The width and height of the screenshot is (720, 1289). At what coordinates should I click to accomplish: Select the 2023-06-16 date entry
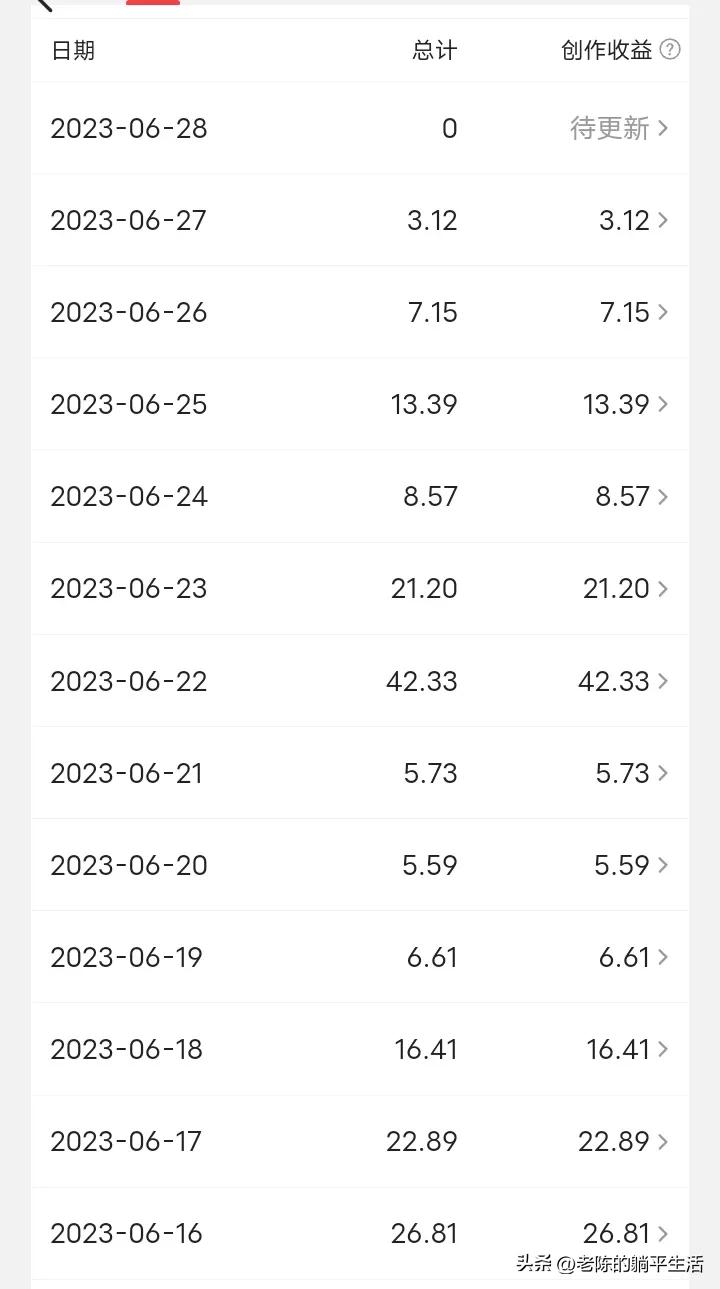coord(127,1233)
